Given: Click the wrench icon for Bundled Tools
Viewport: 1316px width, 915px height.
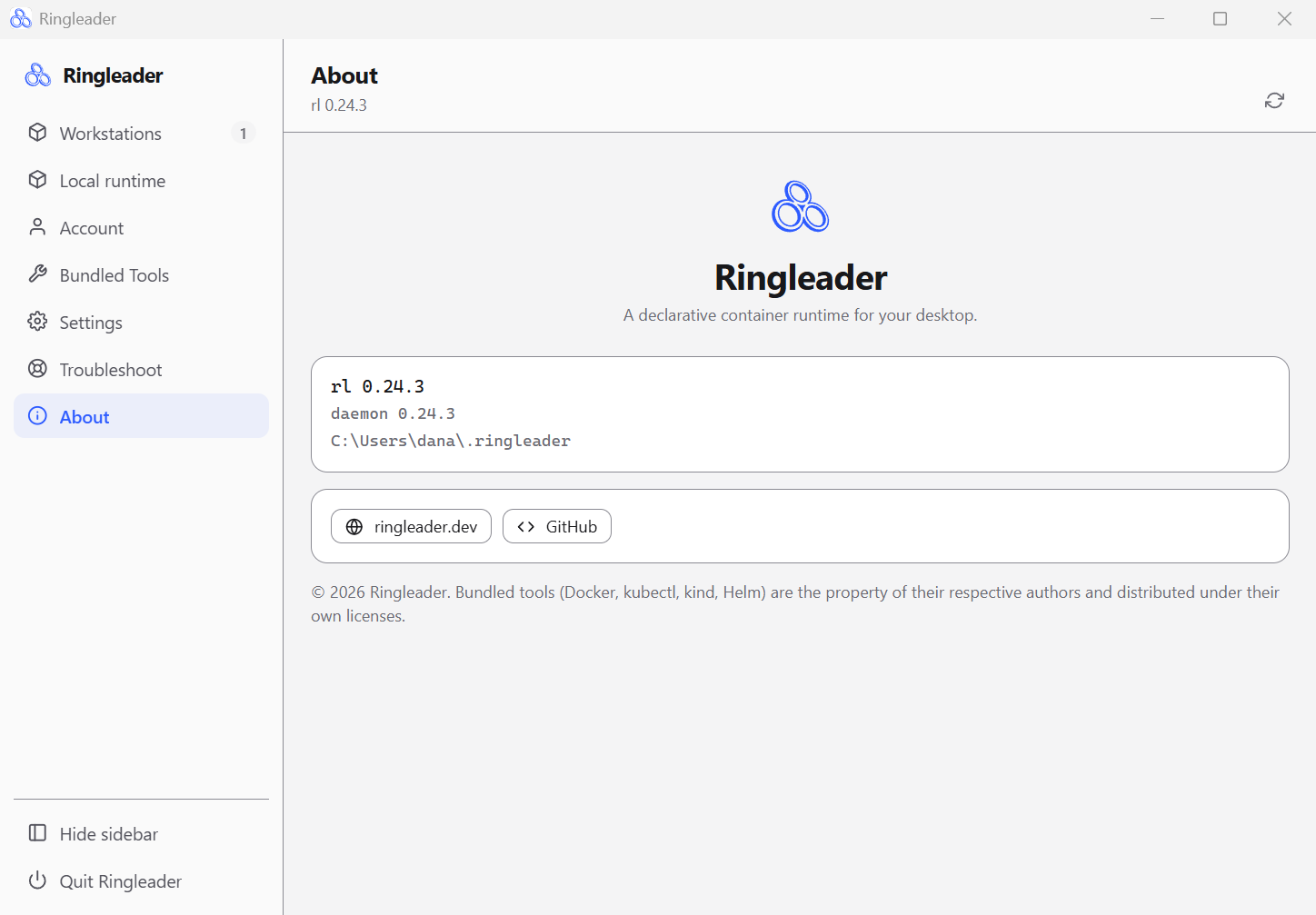Looking at the screenshot, I should (37, 274).
